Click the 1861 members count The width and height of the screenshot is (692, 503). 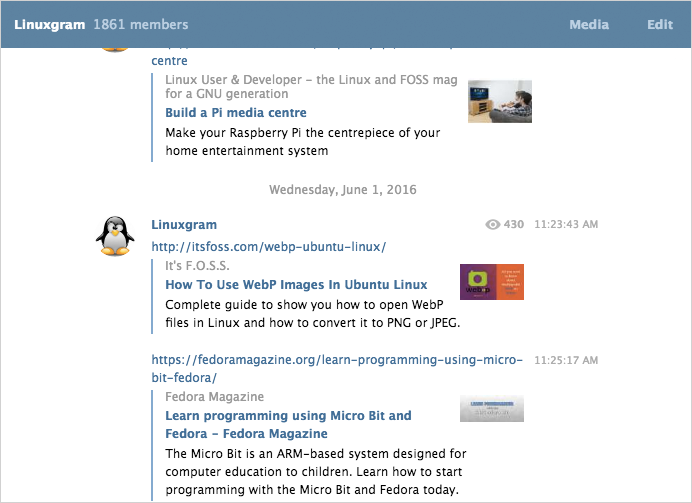pos(141,25)
